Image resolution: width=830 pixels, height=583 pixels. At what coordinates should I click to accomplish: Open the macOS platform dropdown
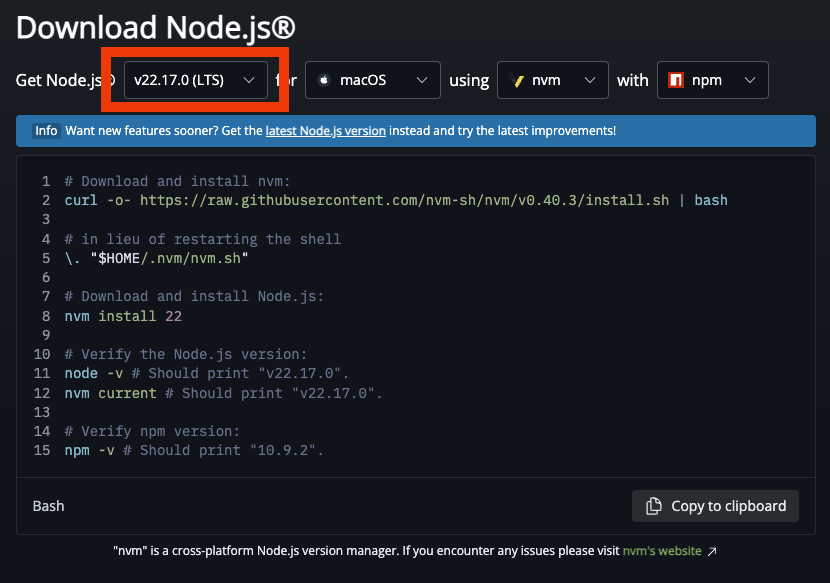[373, 80]
